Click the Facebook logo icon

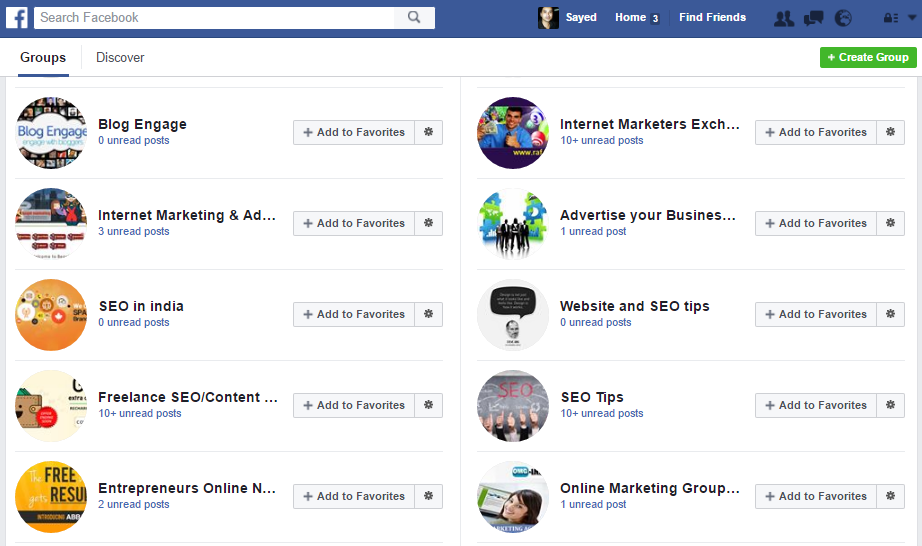pos(16,18)
